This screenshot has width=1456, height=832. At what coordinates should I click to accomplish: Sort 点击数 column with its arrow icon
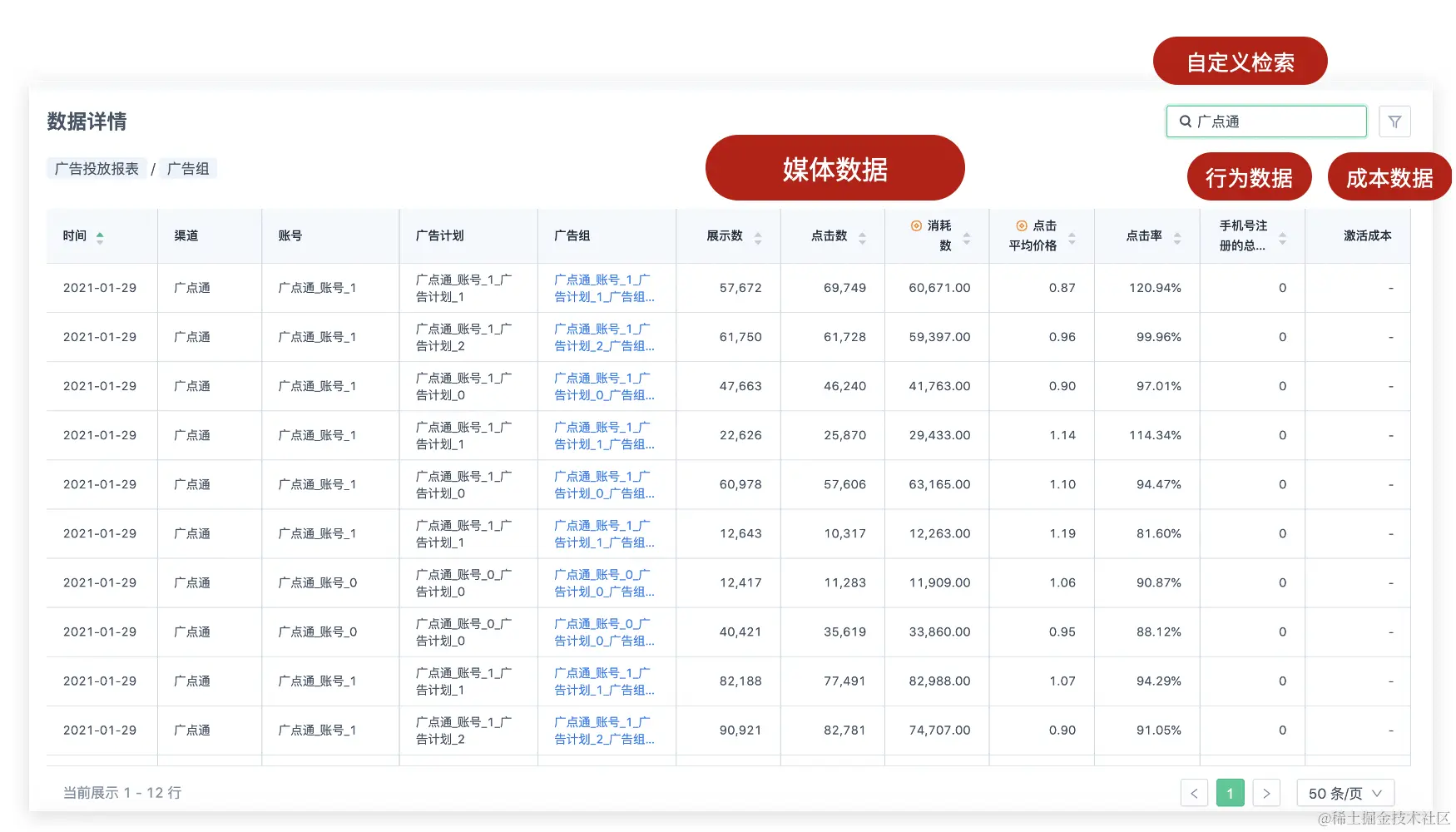862,238
